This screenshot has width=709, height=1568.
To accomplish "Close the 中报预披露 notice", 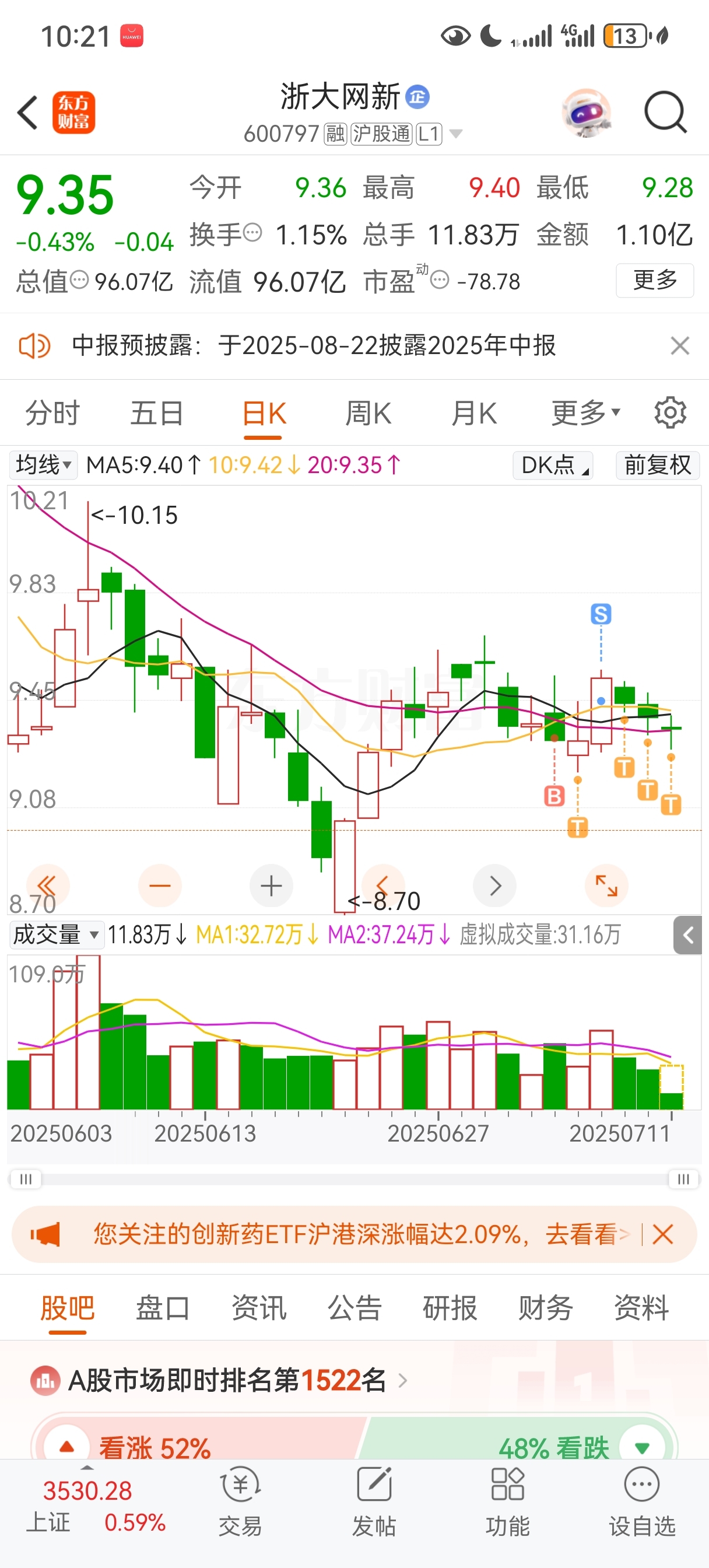I will tap(680, 346).
